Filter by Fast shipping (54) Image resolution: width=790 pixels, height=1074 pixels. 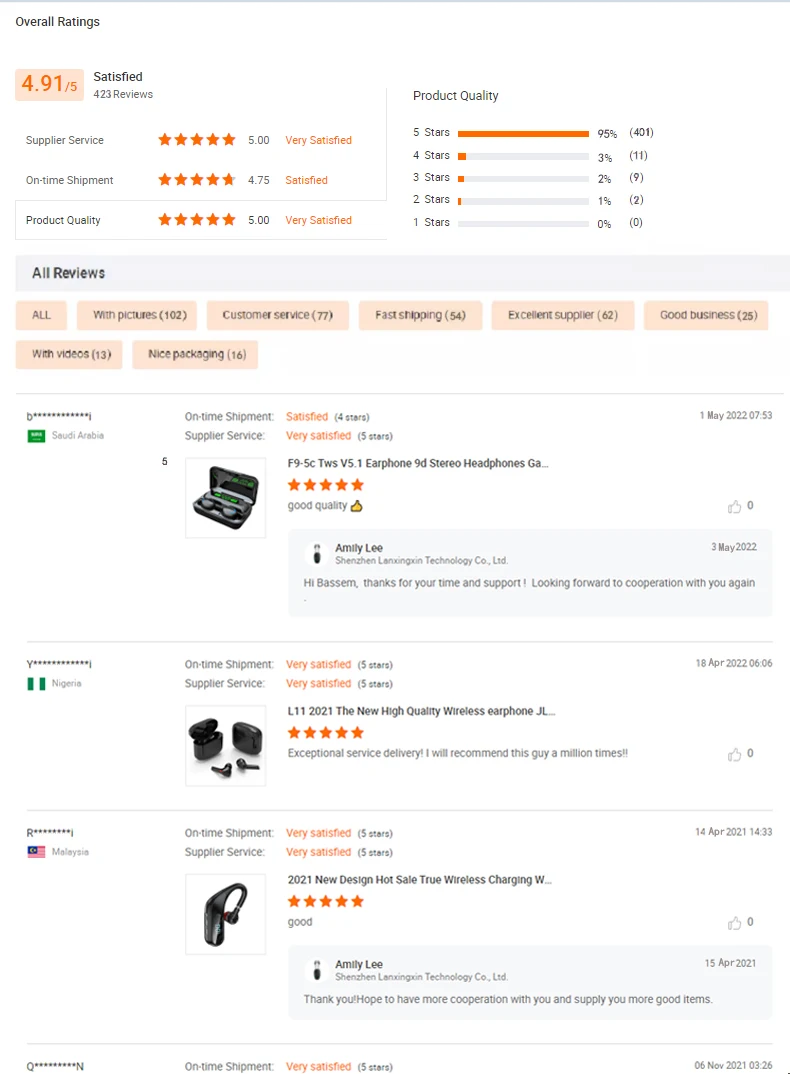pos(420,315)
